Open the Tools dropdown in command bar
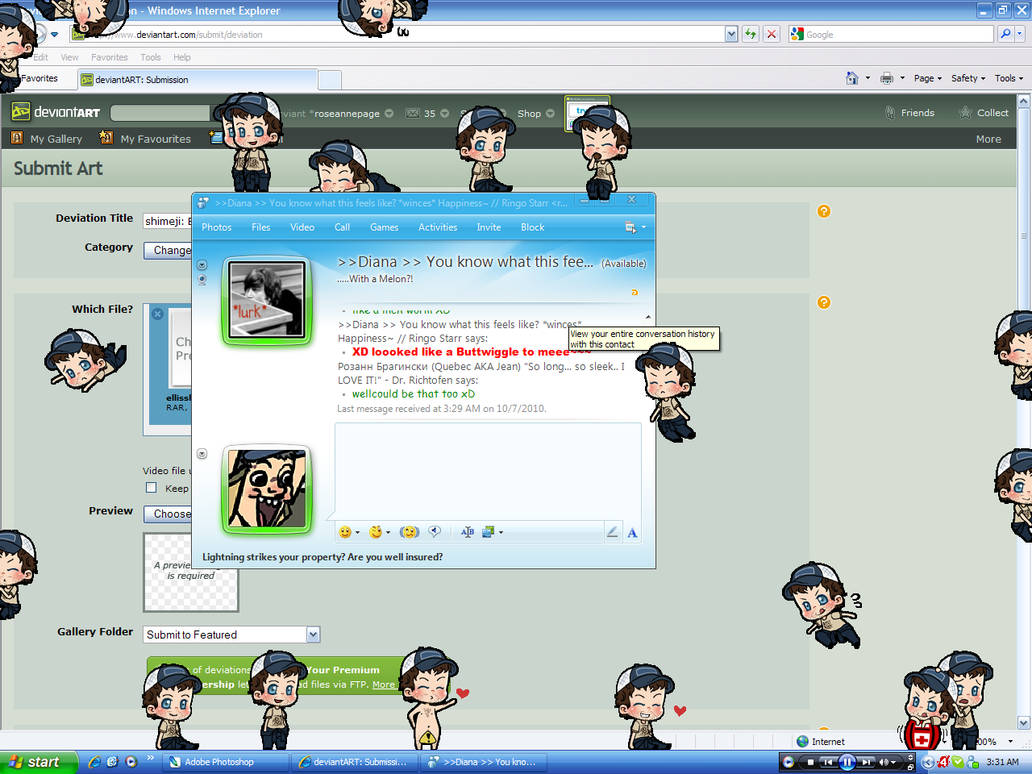1032x774 pixels. tap(1008, 78)
